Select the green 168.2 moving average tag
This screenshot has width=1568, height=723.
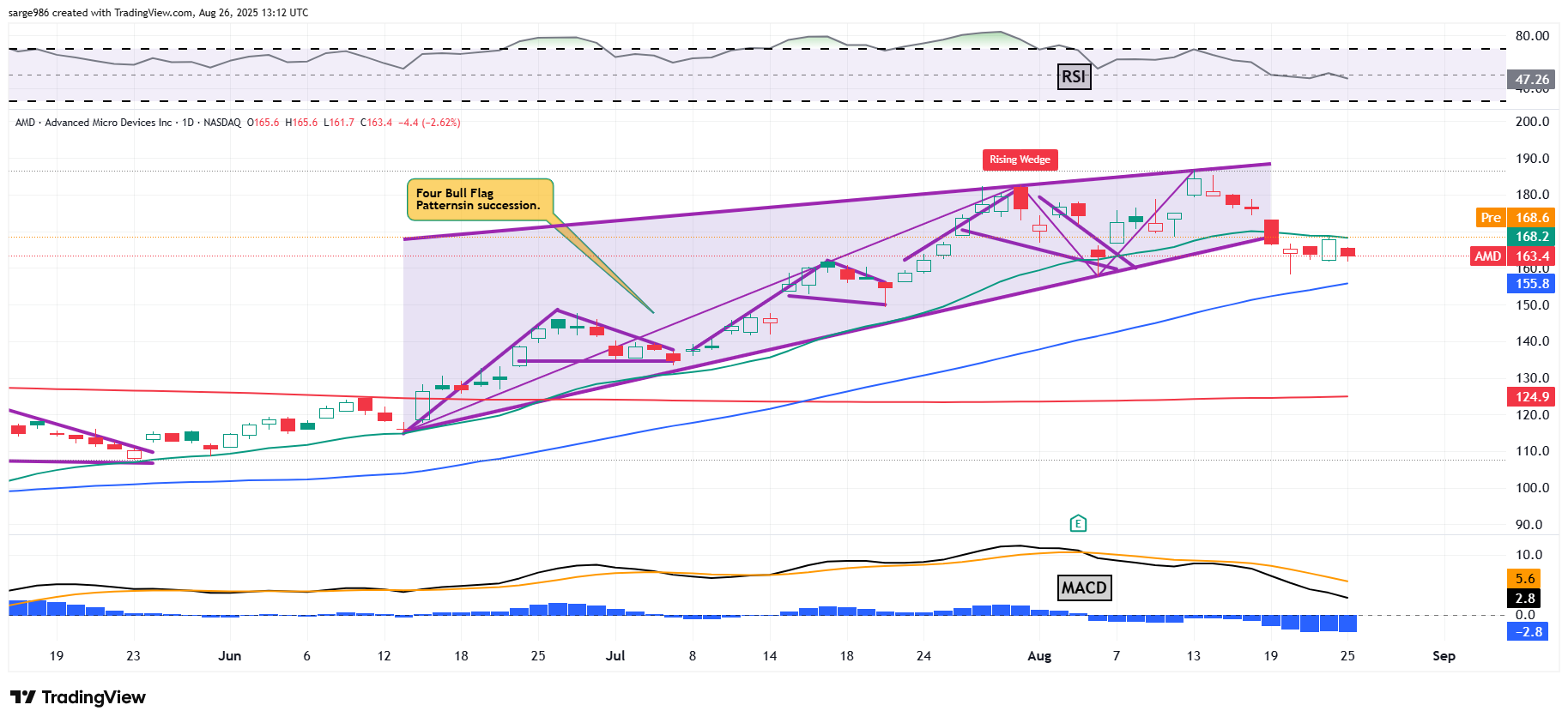pos(1531,237)
